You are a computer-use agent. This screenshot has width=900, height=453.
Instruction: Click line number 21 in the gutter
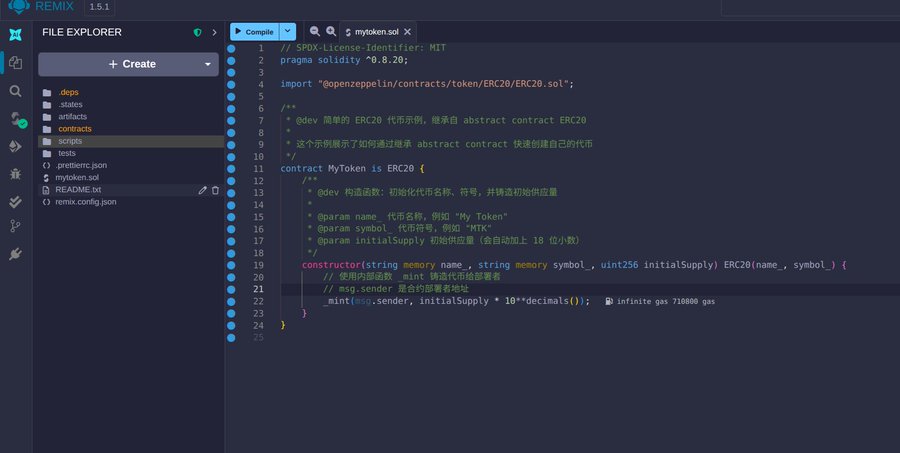[258, 289]
